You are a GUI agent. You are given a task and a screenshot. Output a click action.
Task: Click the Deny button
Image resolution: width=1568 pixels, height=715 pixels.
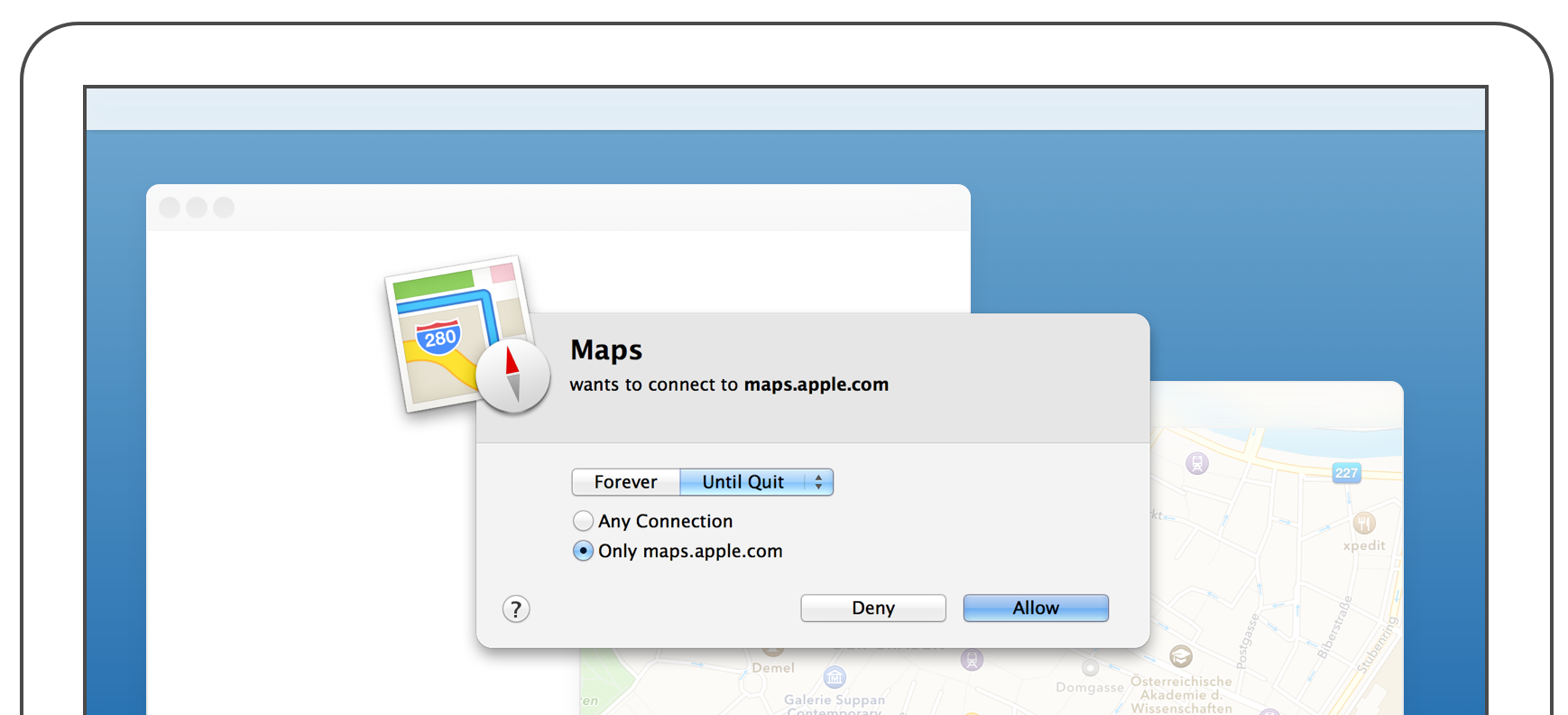click(873, 608)
